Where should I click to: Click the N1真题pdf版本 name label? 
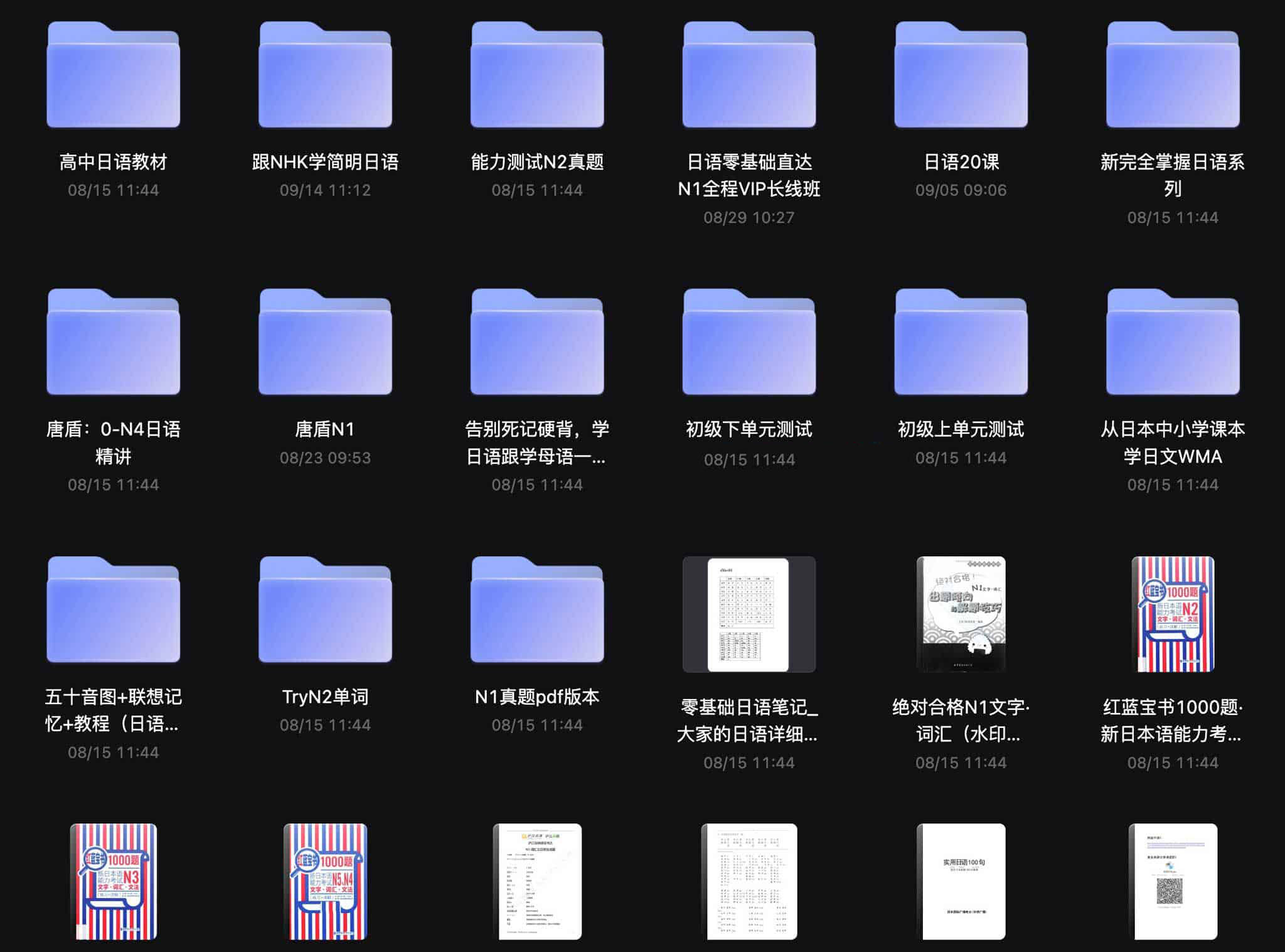tap(537, 697)
